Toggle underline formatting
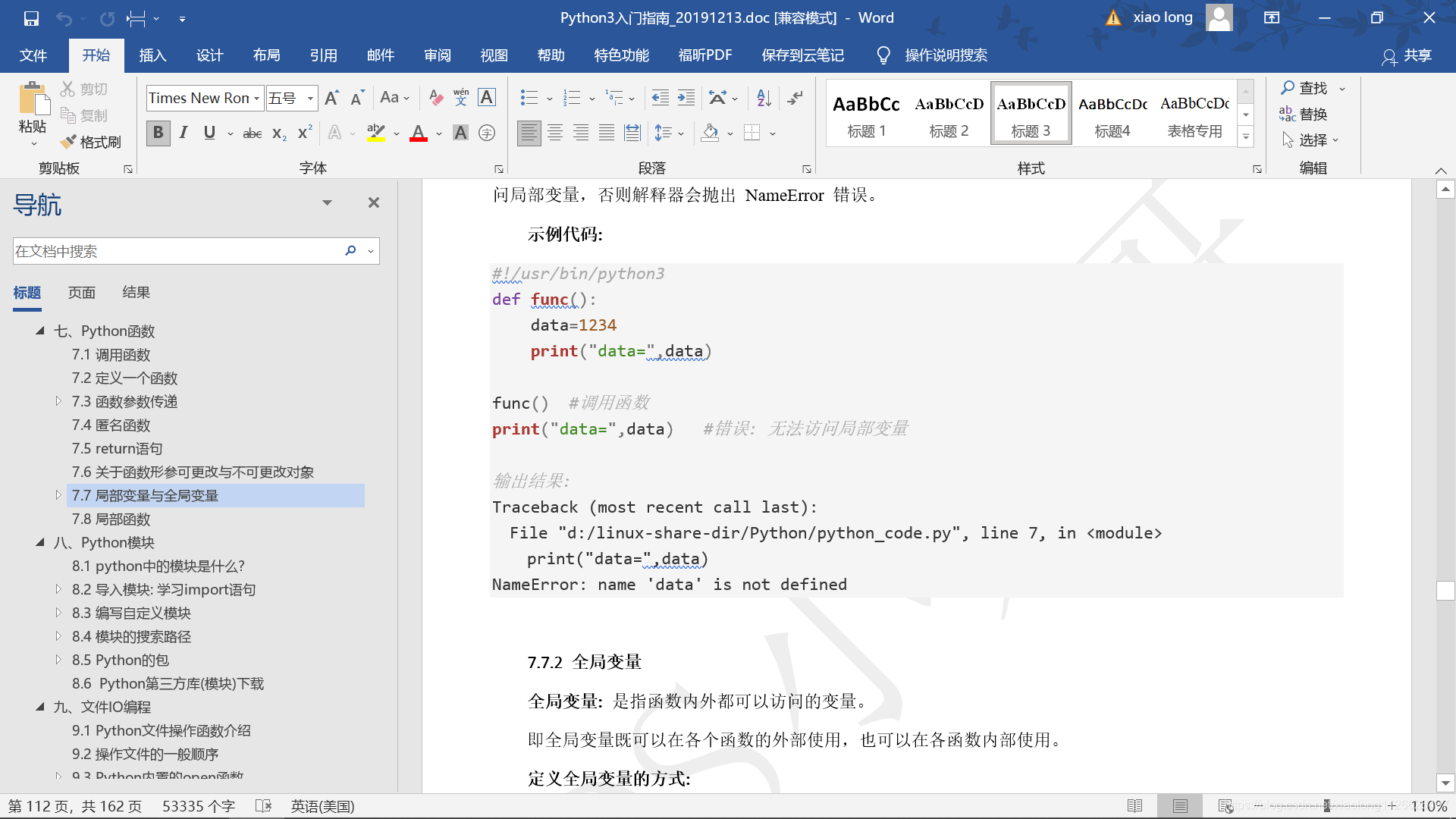 (x=209, y=133)
